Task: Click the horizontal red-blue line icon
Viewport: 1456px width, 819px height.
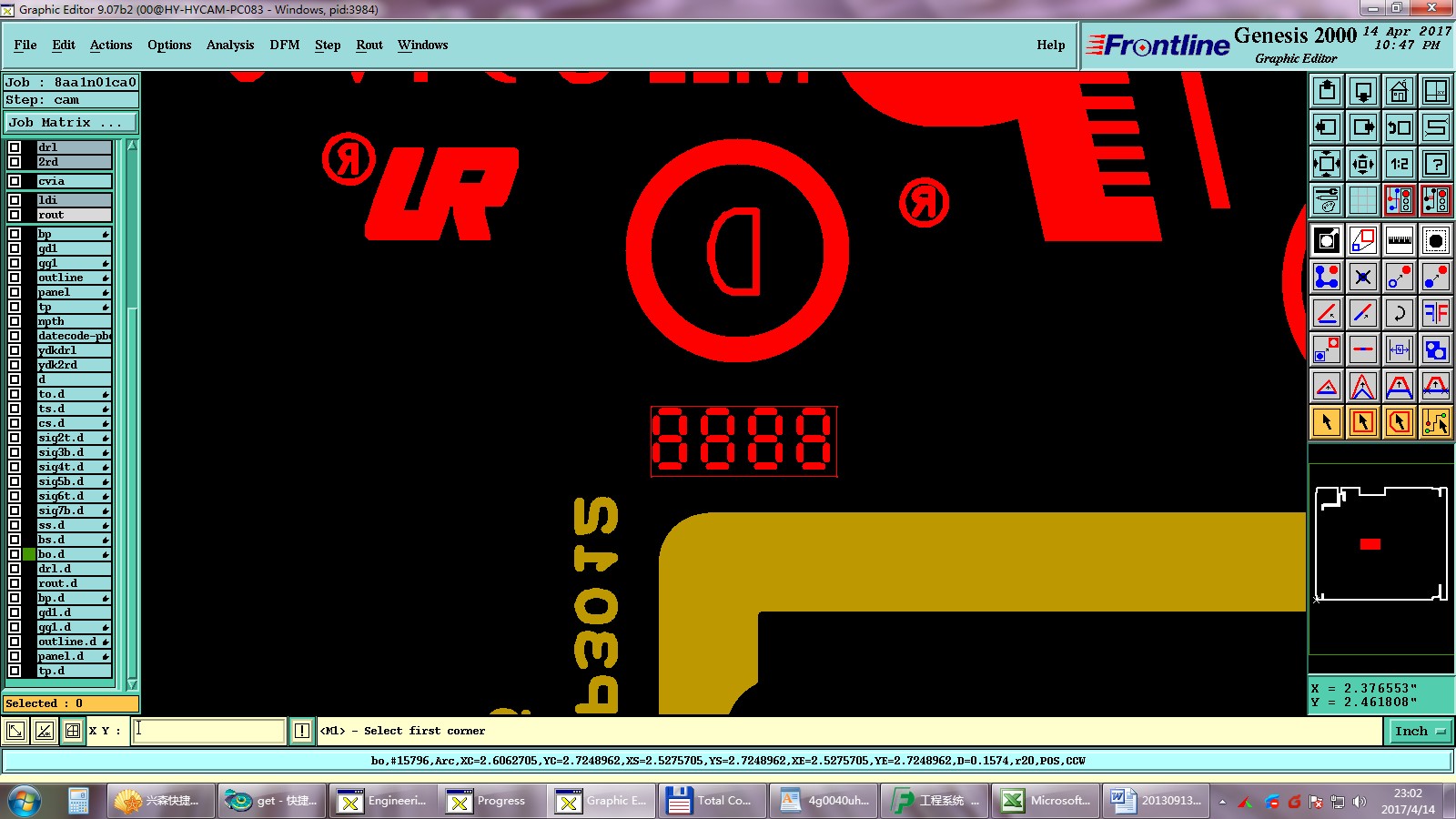Action: pyautogui.click(x=1363, y=349)
